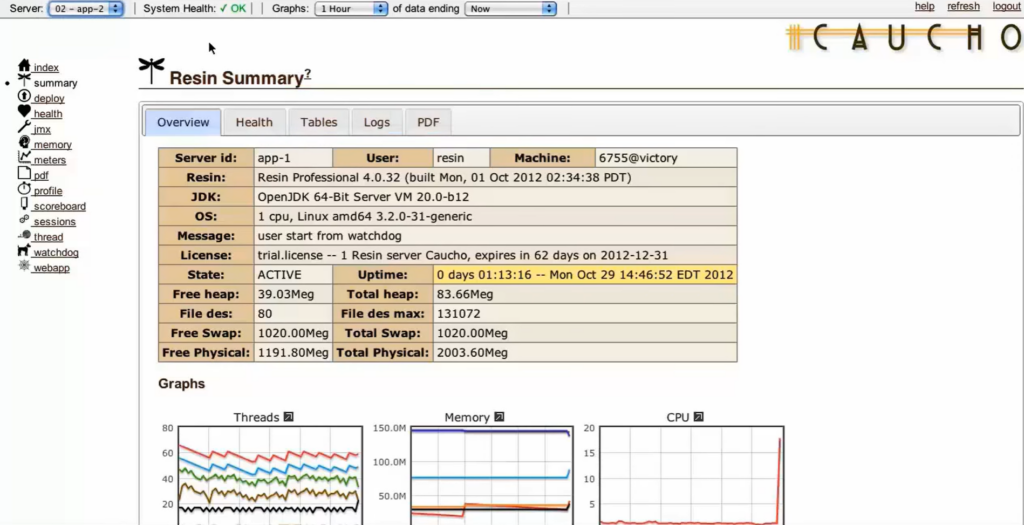Open the jmx link
Viewport: 1024px width, 525px height.
(x=42, y=129)
